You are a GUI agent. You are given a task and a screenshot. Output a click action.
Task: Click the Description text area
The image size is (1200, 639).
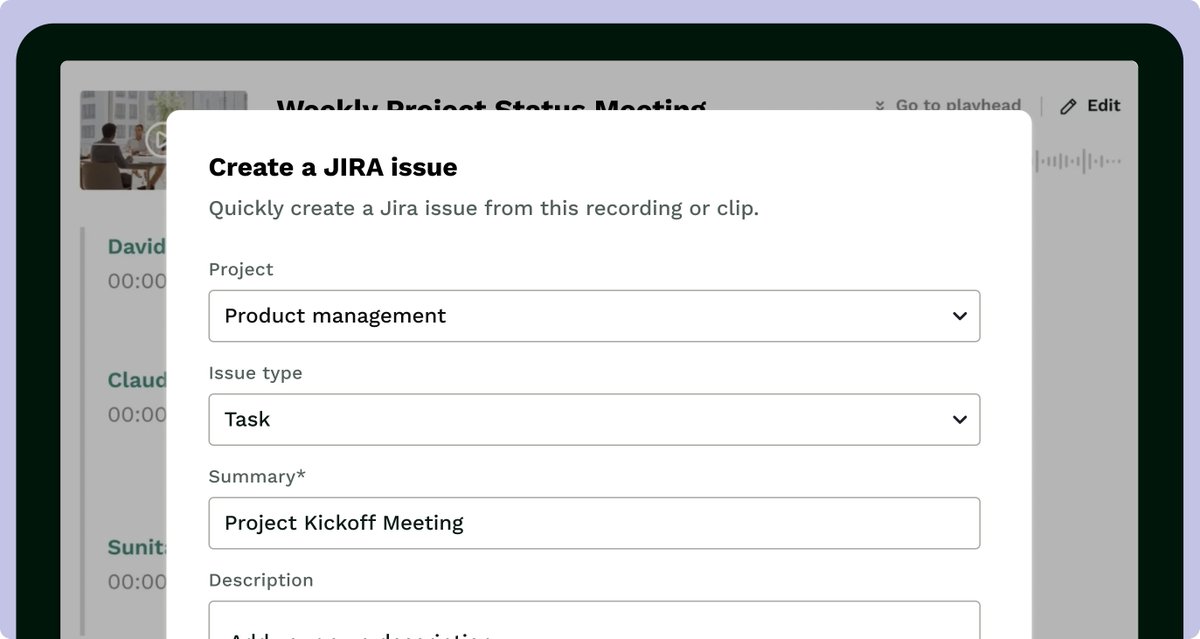pyautogui.click(x=594, y=620)
